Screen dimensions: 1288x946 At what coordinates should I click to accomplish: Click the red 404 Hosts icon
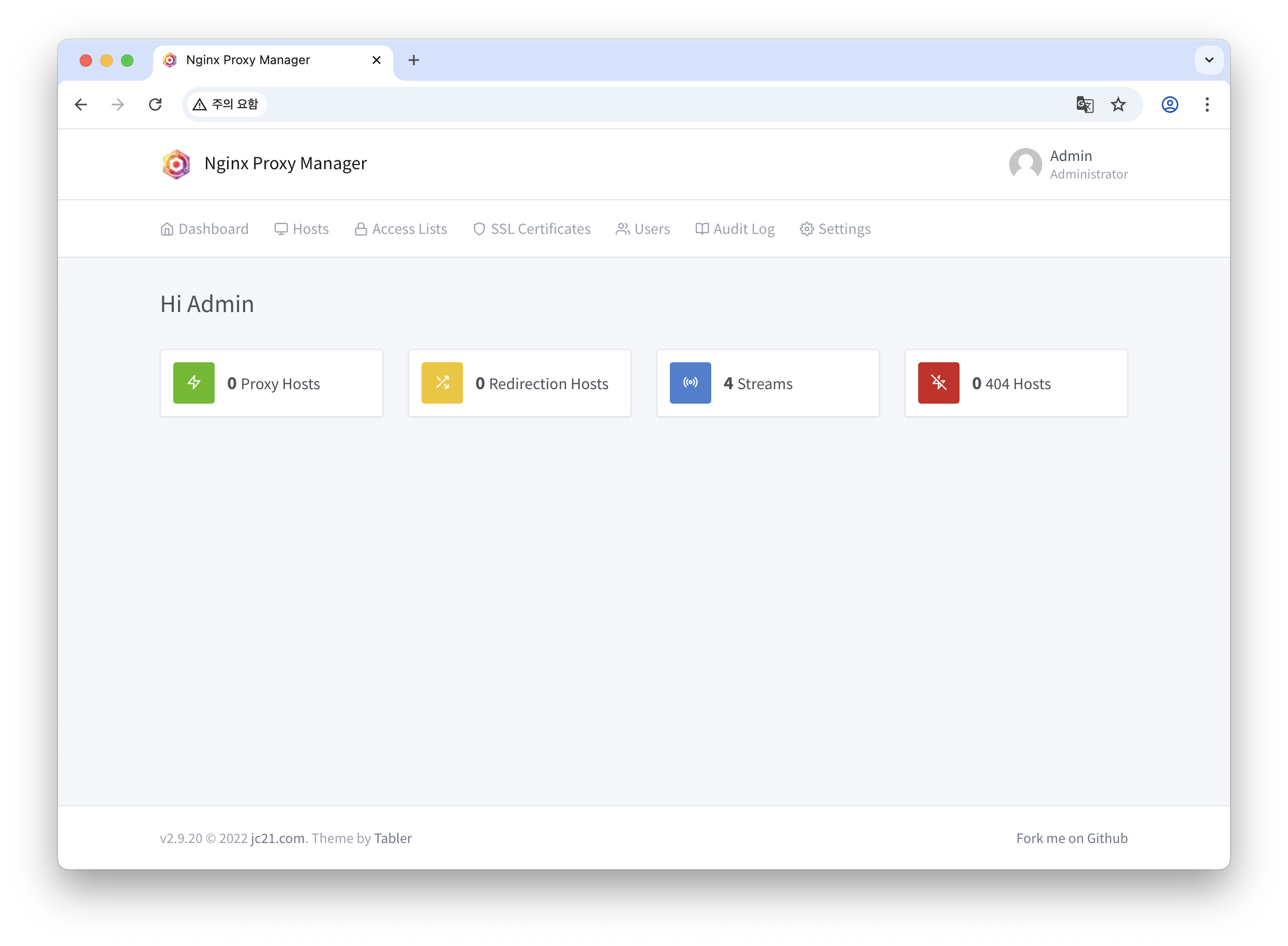pos(938,382)
